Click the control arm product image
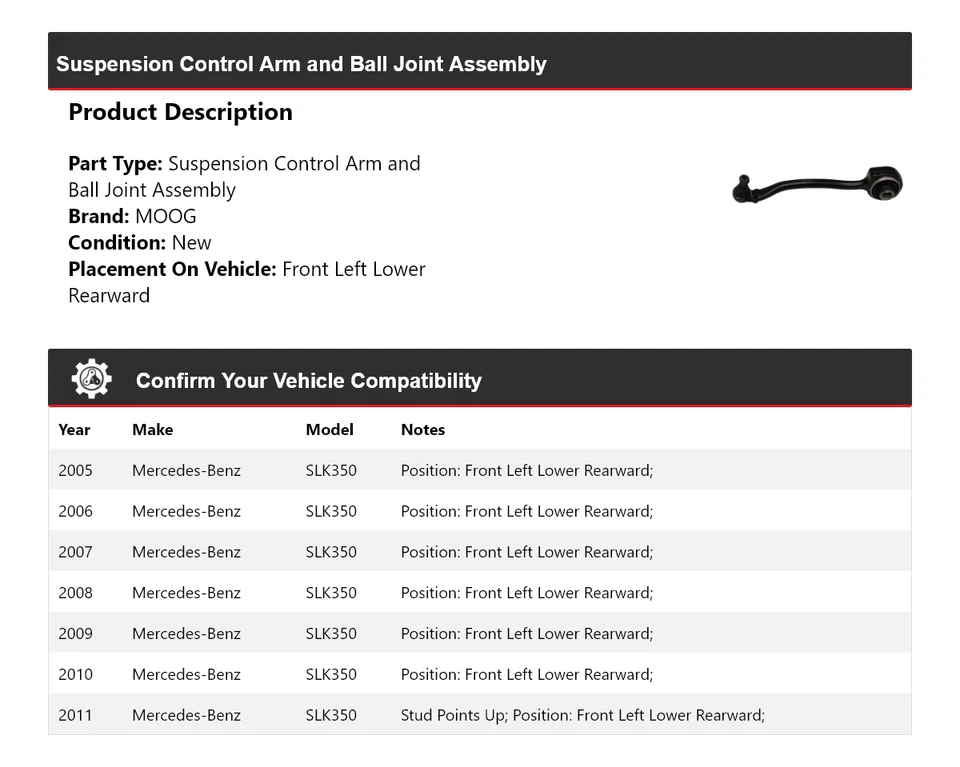960x767 pixels. (x=817, y=186)
